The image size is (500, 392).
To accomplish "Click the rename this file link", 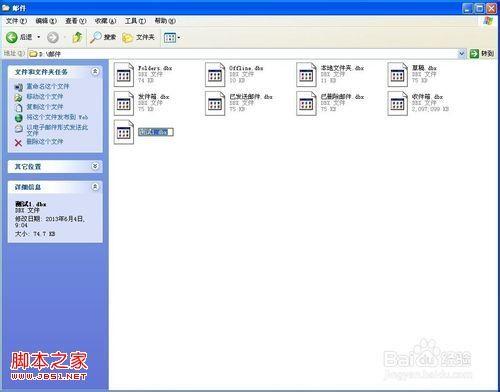I will coord(48,86).
